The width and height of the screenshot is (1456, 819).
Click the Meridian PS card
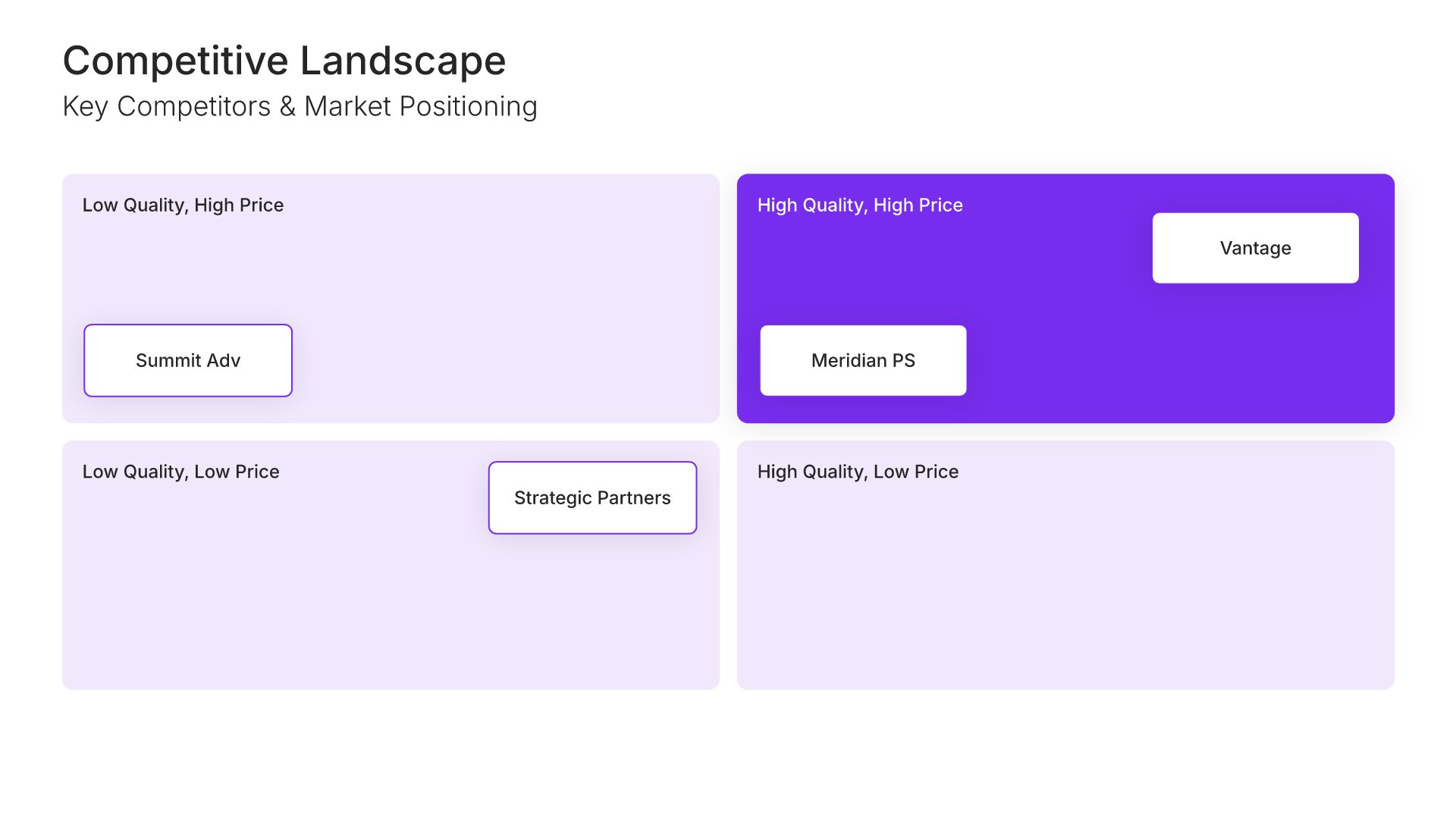pos(863,360)
